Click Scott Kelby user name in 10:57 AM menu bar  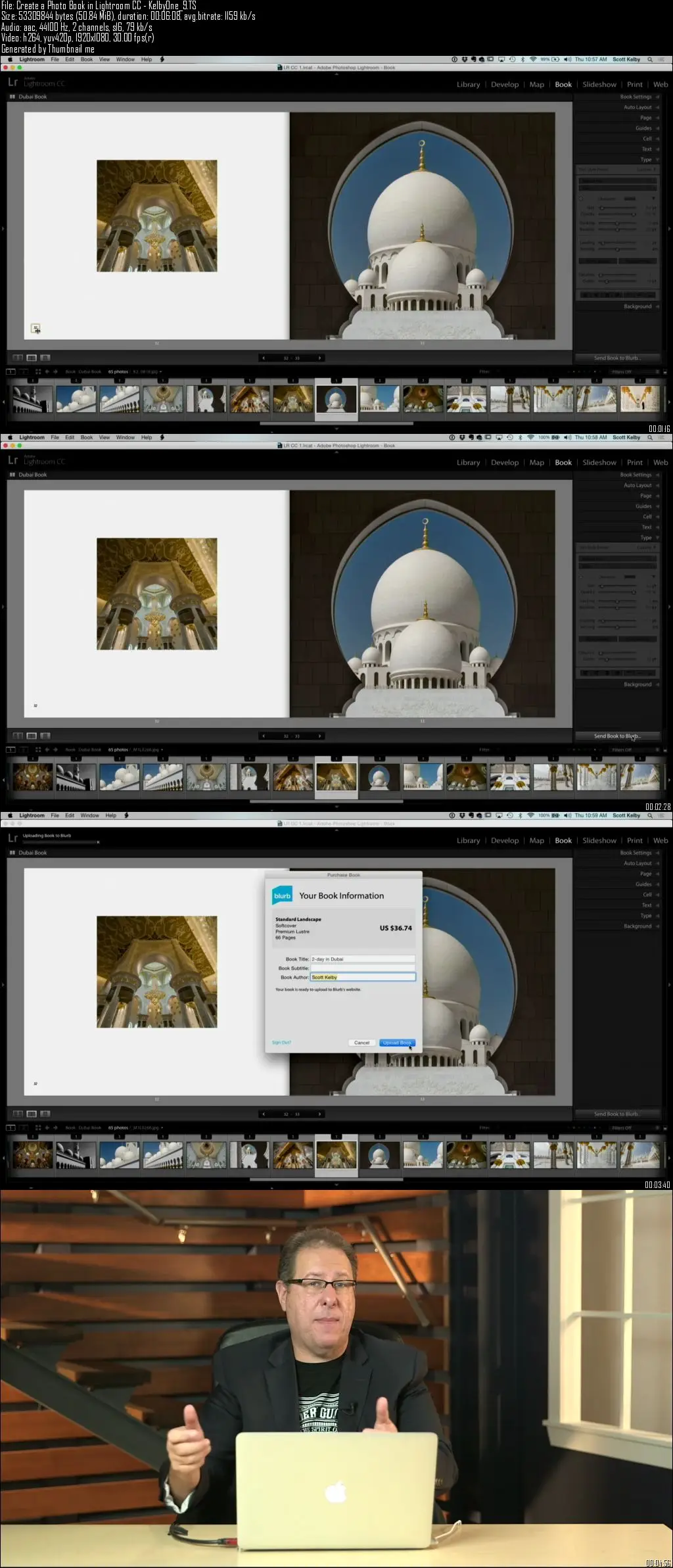pyautogui.click(x=626, y=59)
